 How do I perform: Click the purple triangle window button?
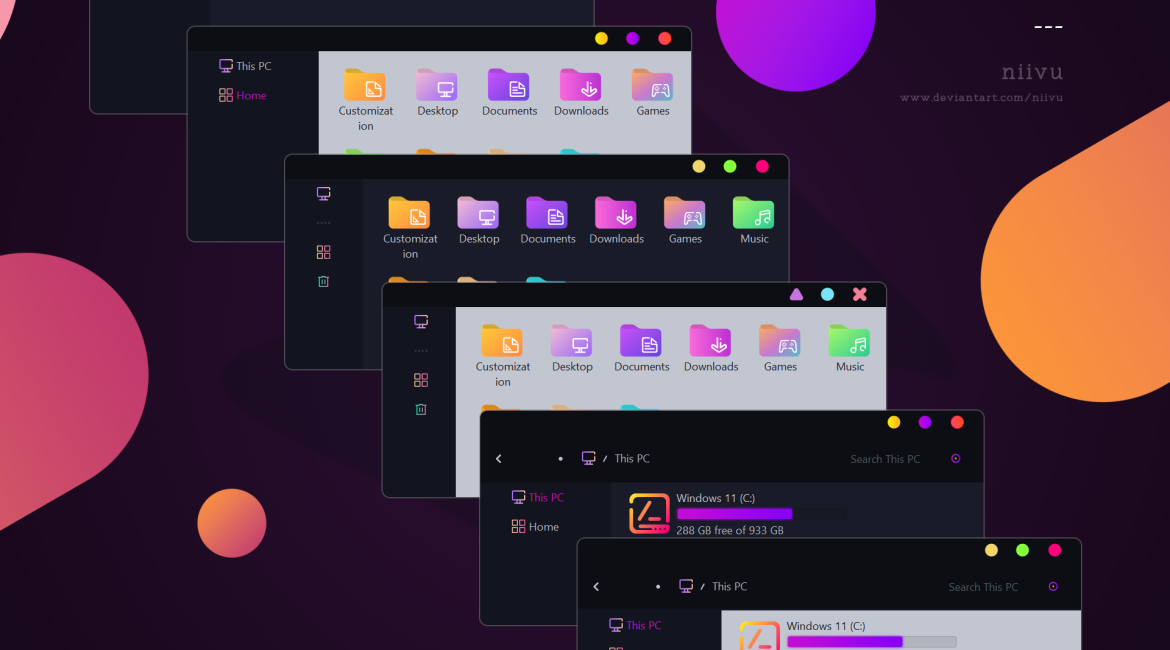tap(796, 294)
